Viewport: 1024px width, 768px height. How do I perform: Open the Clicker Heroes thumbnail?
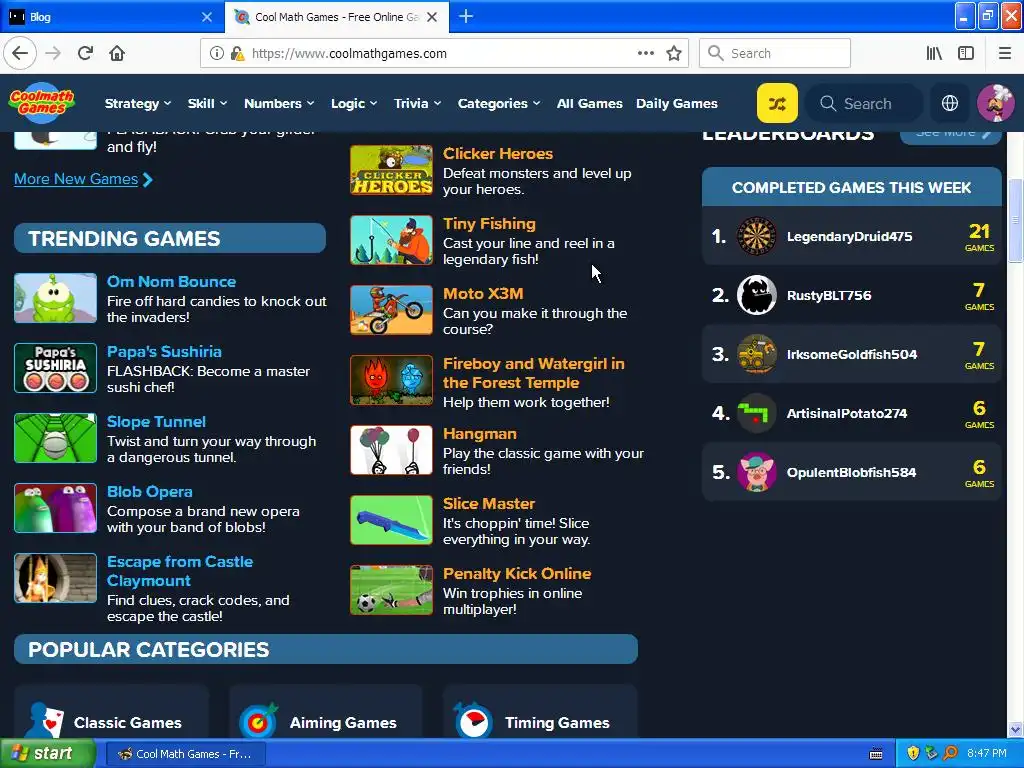pos(391,170)
